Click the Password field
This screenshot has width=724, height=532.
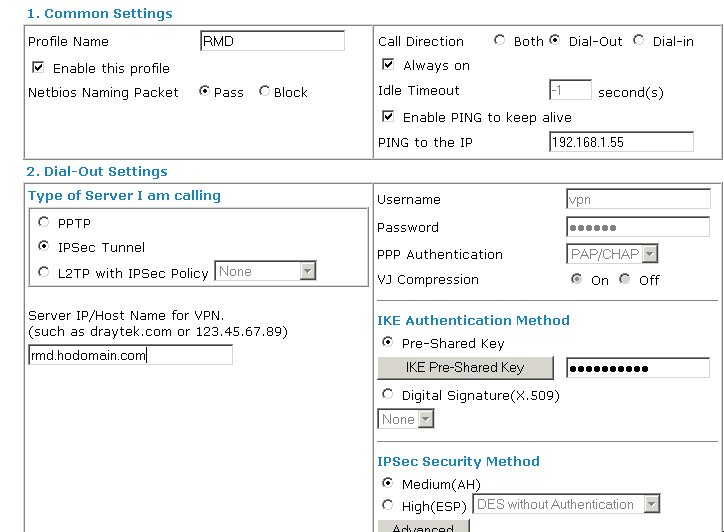point(638,227)
